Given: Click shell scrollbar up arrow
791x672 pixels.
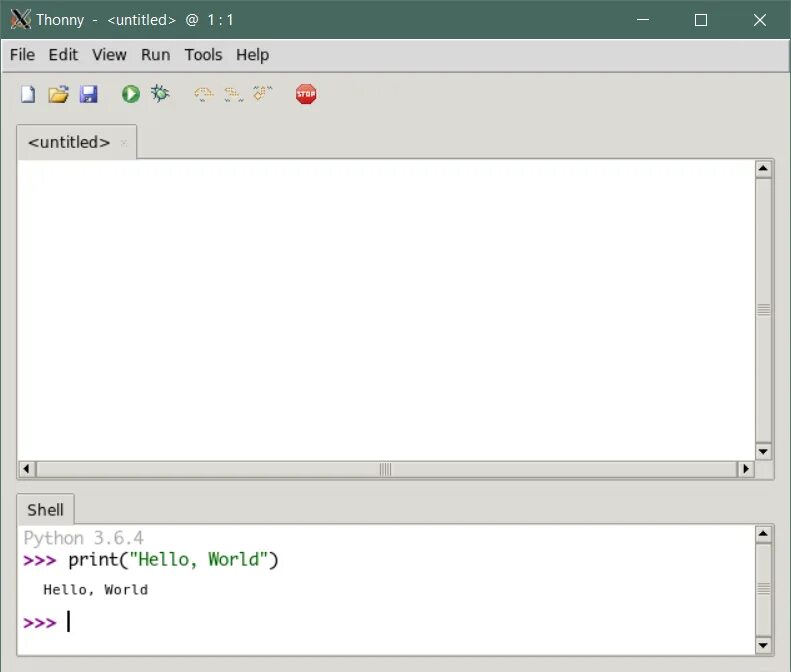Looking at the screenshot, I should click(x=763, y=534).
